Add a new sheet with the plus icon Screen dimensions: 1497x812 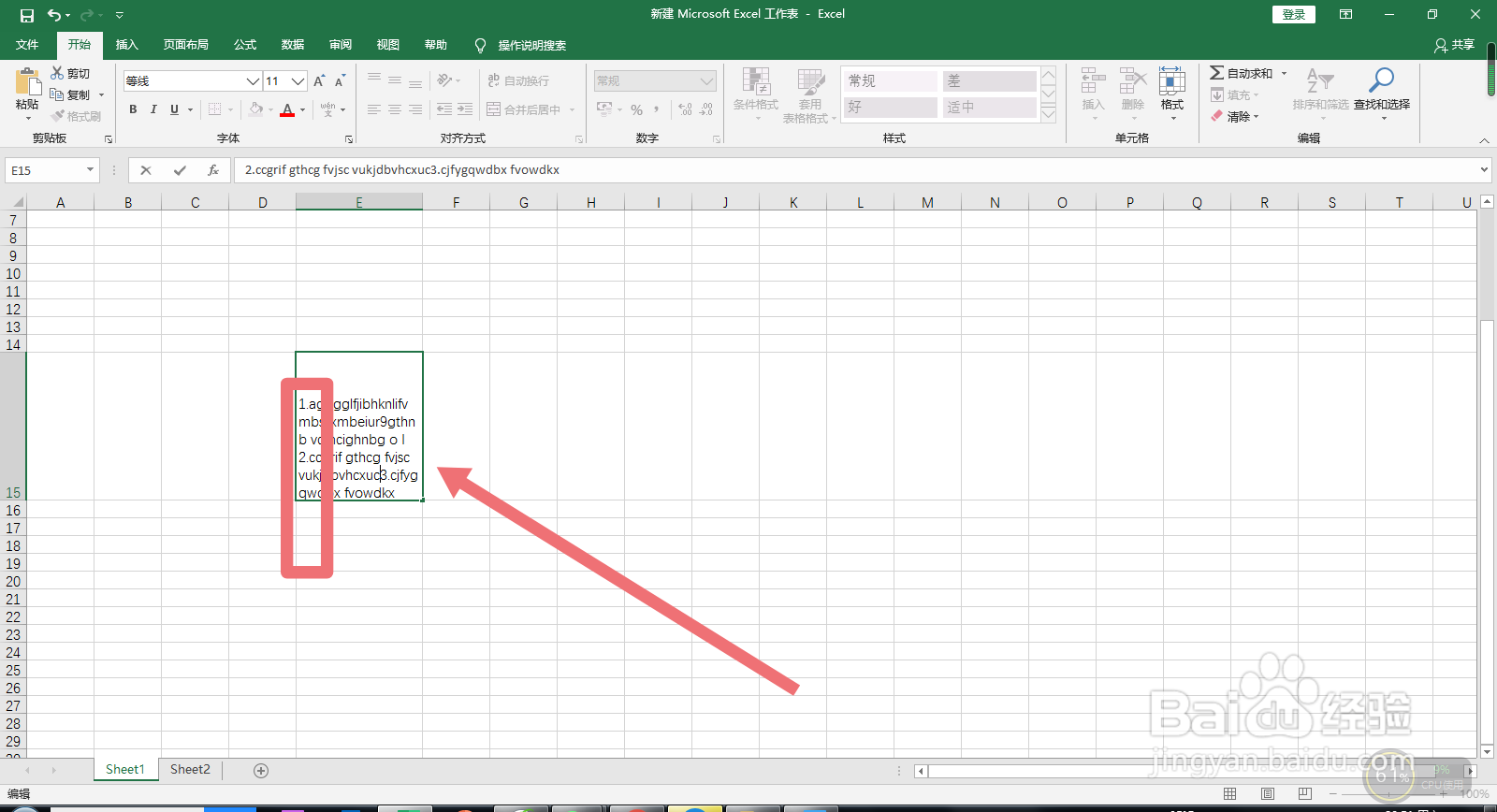point(261,770)
